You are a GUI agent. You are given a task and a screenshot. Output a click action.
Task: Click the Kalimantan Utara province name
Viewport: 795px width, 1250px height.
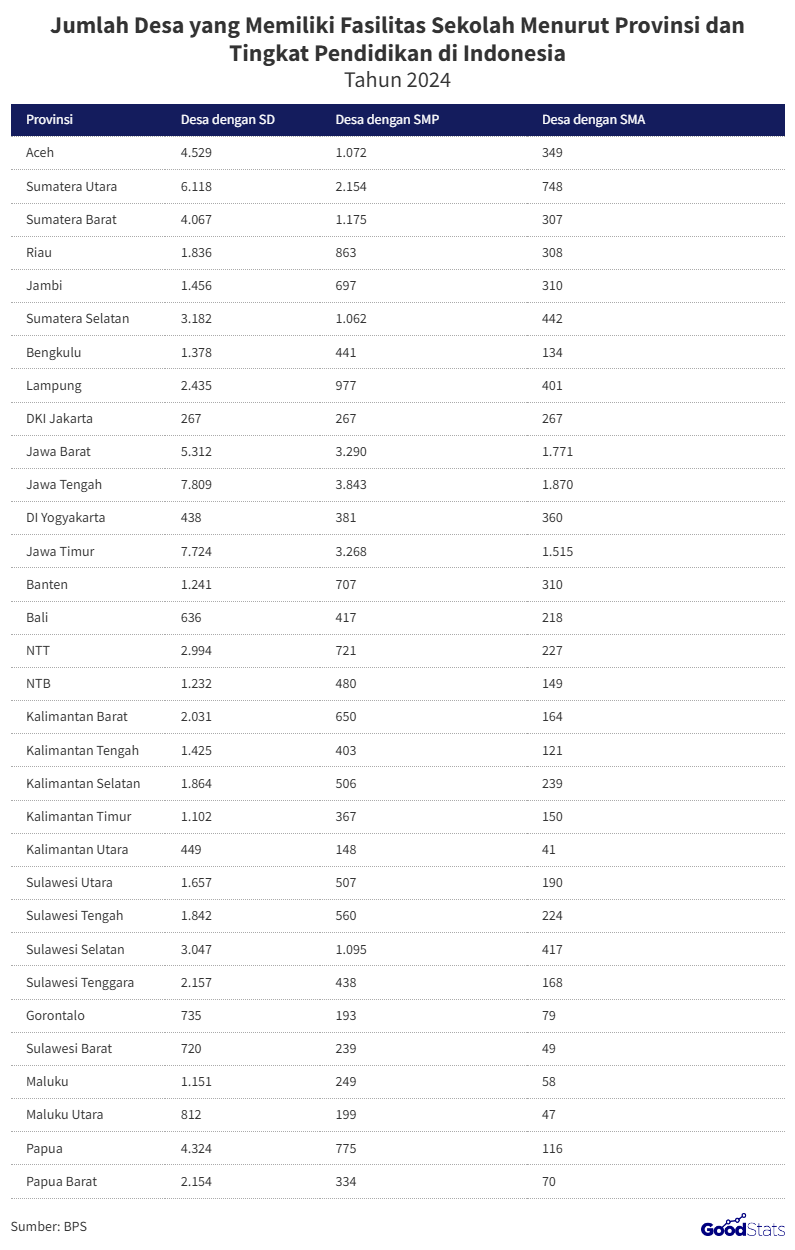[77, 850]
